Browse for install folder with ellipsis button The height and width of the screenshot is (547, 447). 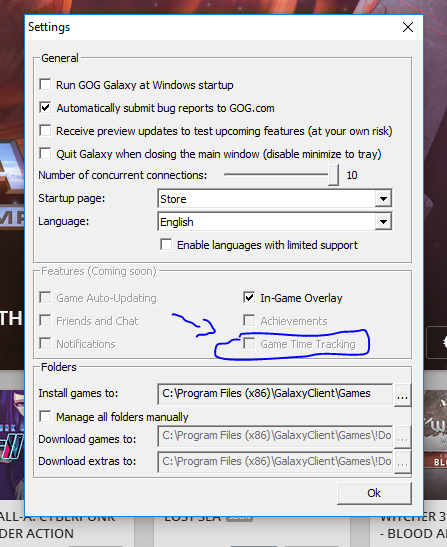402,395
